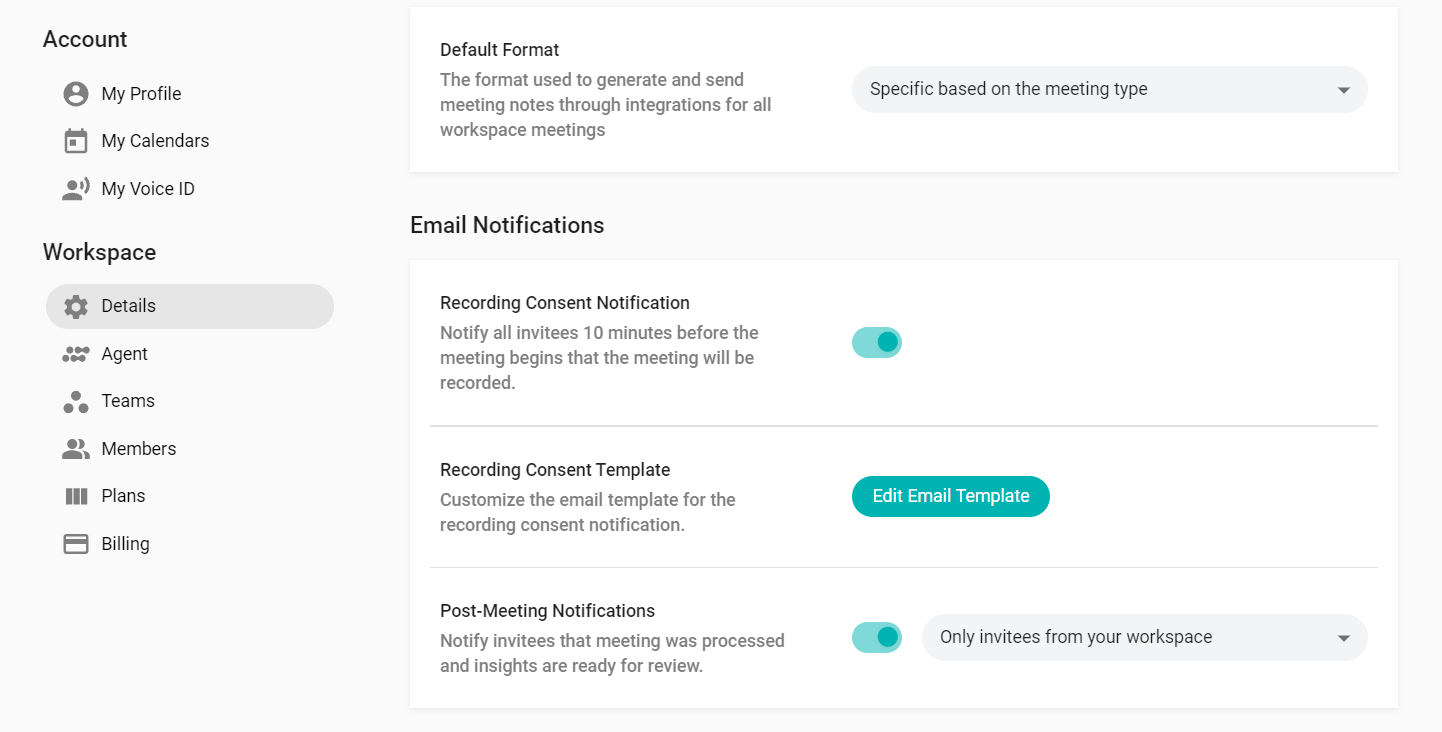
Task: Click the Details gear icon
Action: (76, 306)
